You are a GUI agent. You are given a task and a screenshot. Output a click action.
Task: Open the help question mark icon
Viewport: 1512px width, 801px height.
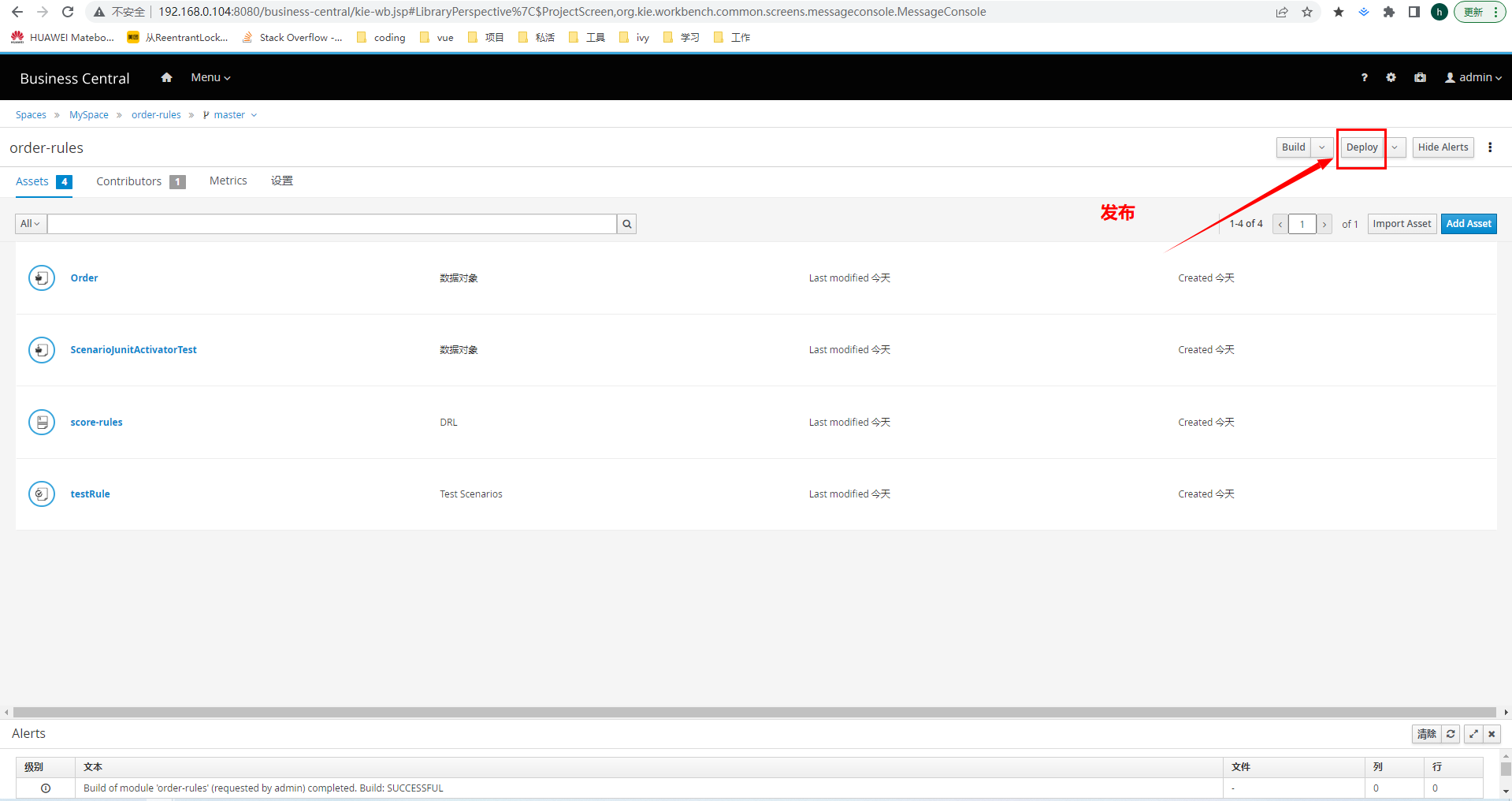(1364, 77)
